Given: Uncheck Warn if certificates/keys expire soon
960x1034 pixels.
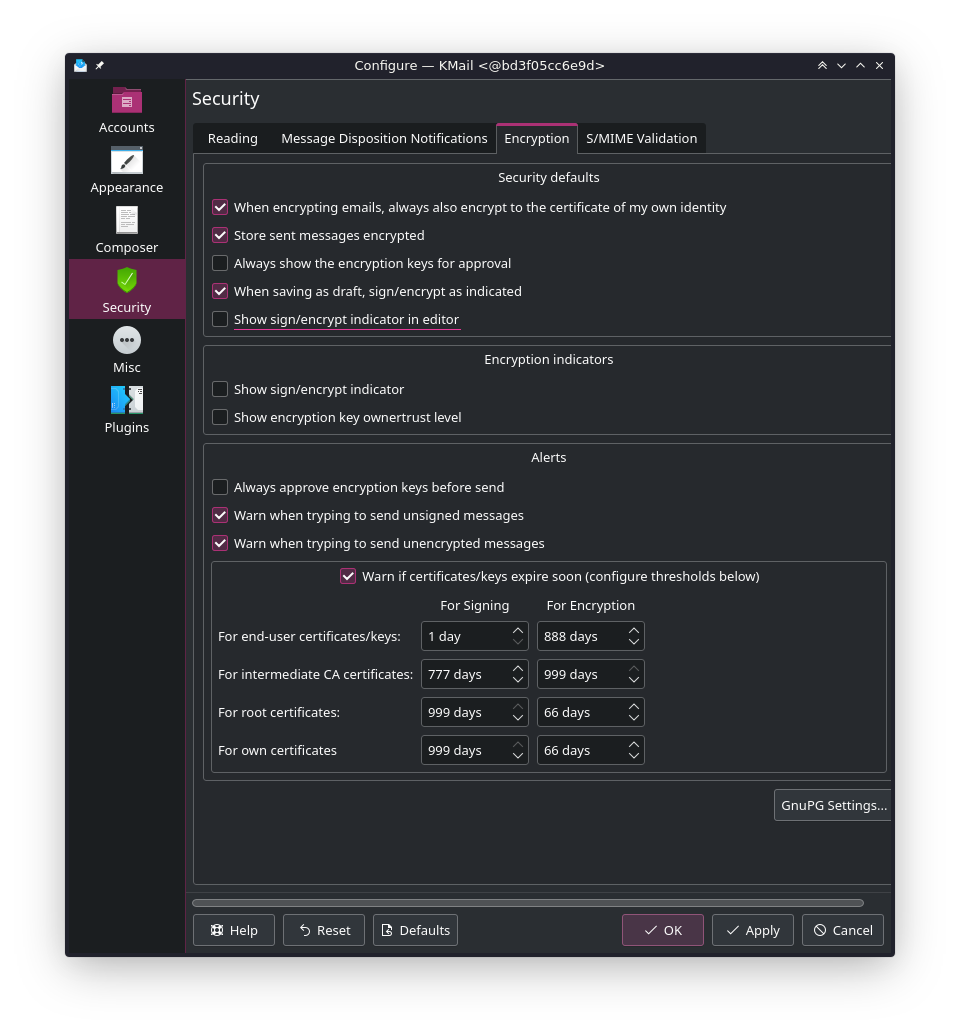Looking at the screenshot, I should (x=348, y=577).
